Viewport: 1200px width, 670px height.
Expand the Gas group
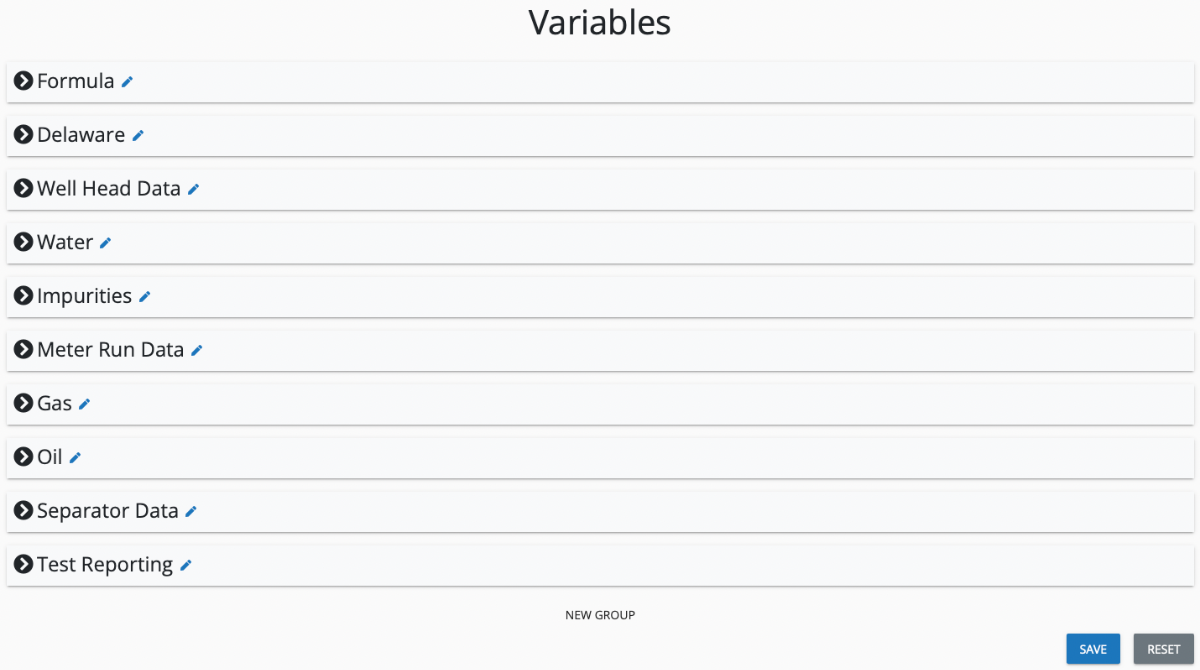click(x=23, y=404)
